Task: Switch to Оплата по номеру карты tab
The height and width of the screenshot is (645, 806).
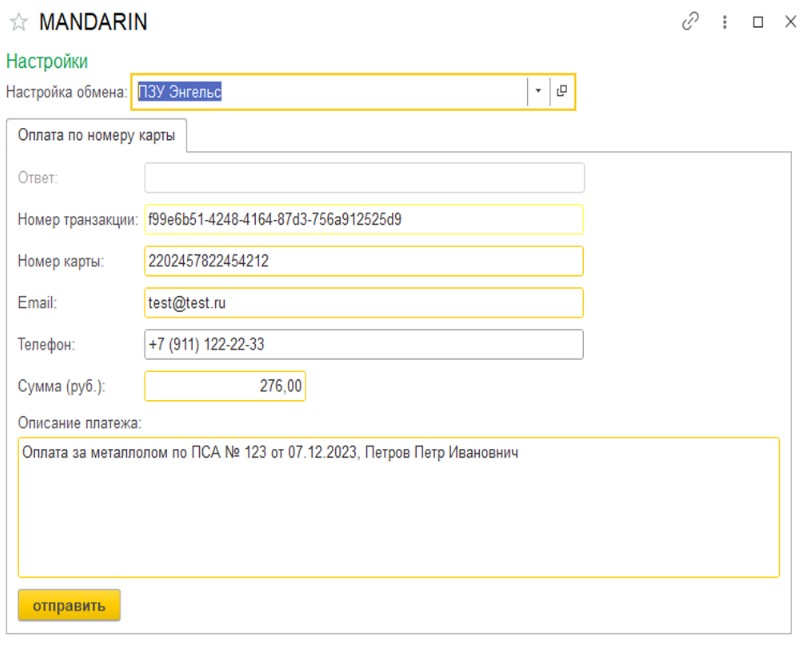Action: point(97,135)
